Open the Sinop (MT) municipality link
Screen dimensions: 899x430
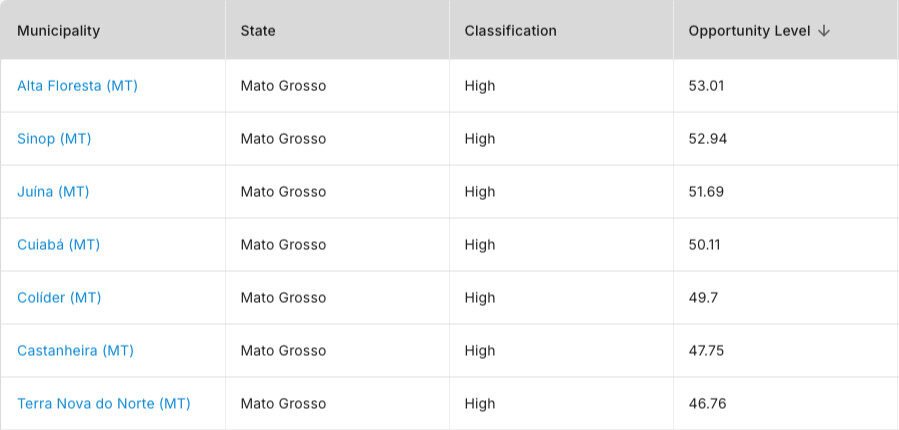tap(54, 139)
